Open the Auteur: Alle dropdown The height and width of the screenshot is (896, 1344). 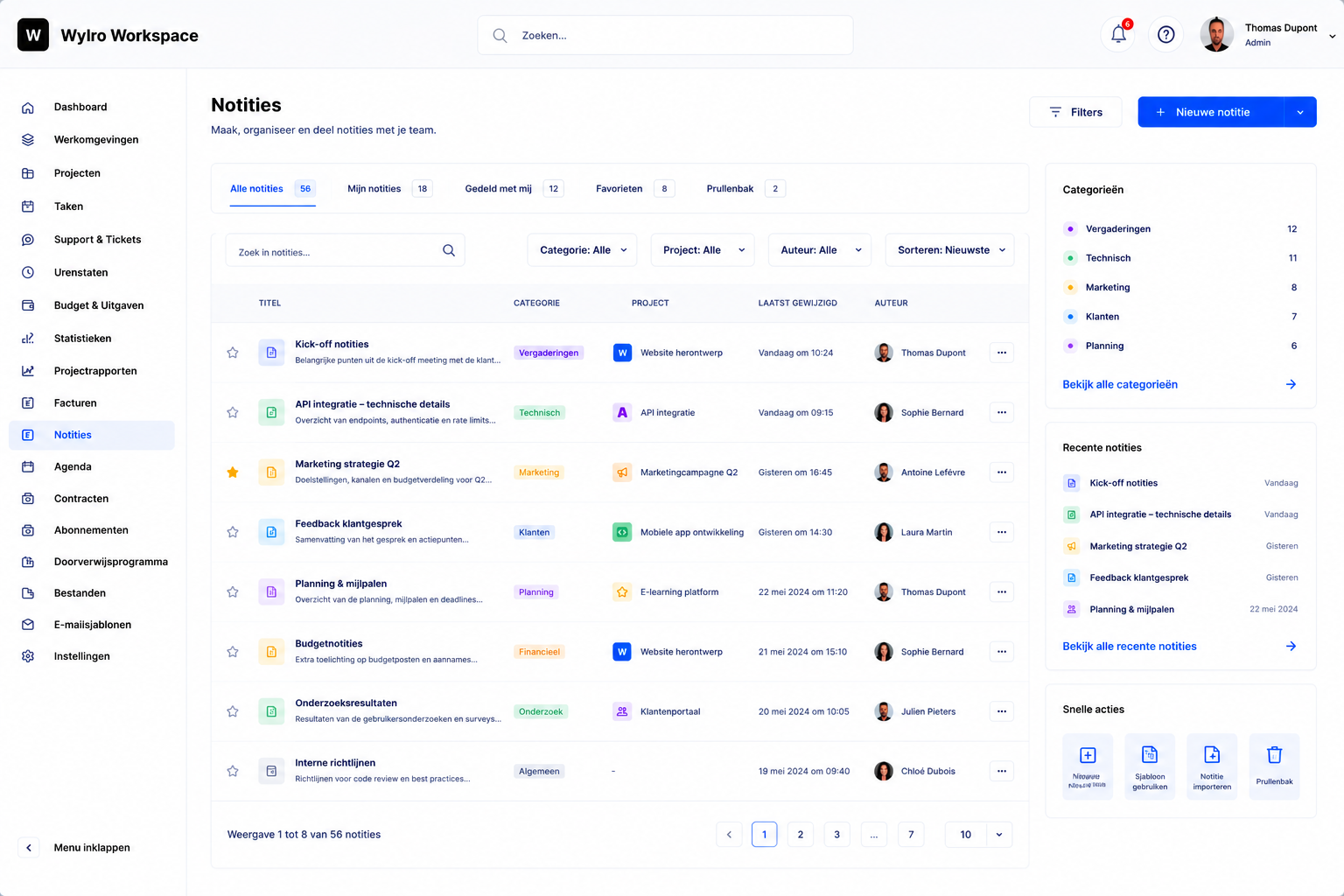coord(820,250)
